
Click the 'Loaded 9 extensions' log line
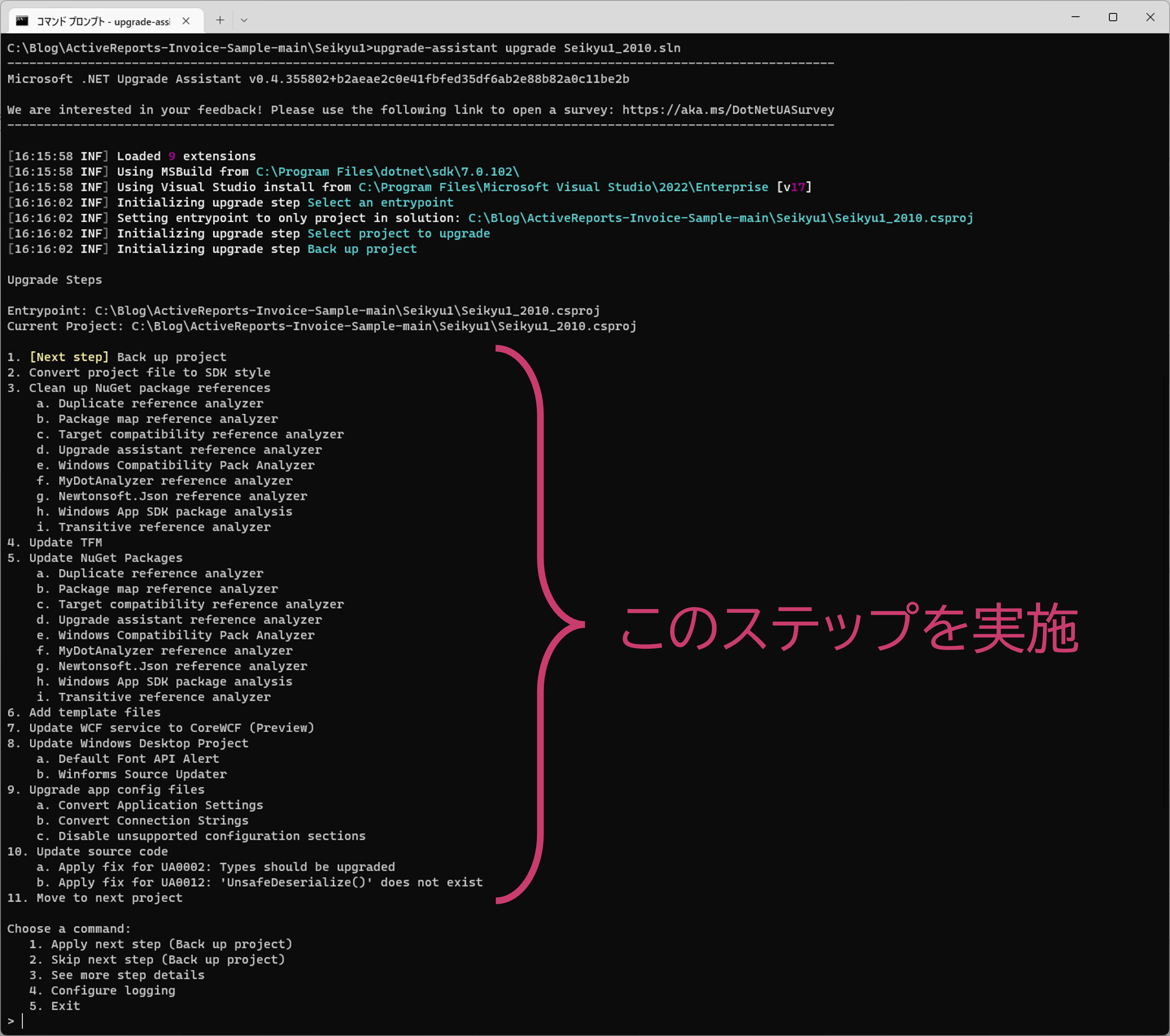point(131,156)
